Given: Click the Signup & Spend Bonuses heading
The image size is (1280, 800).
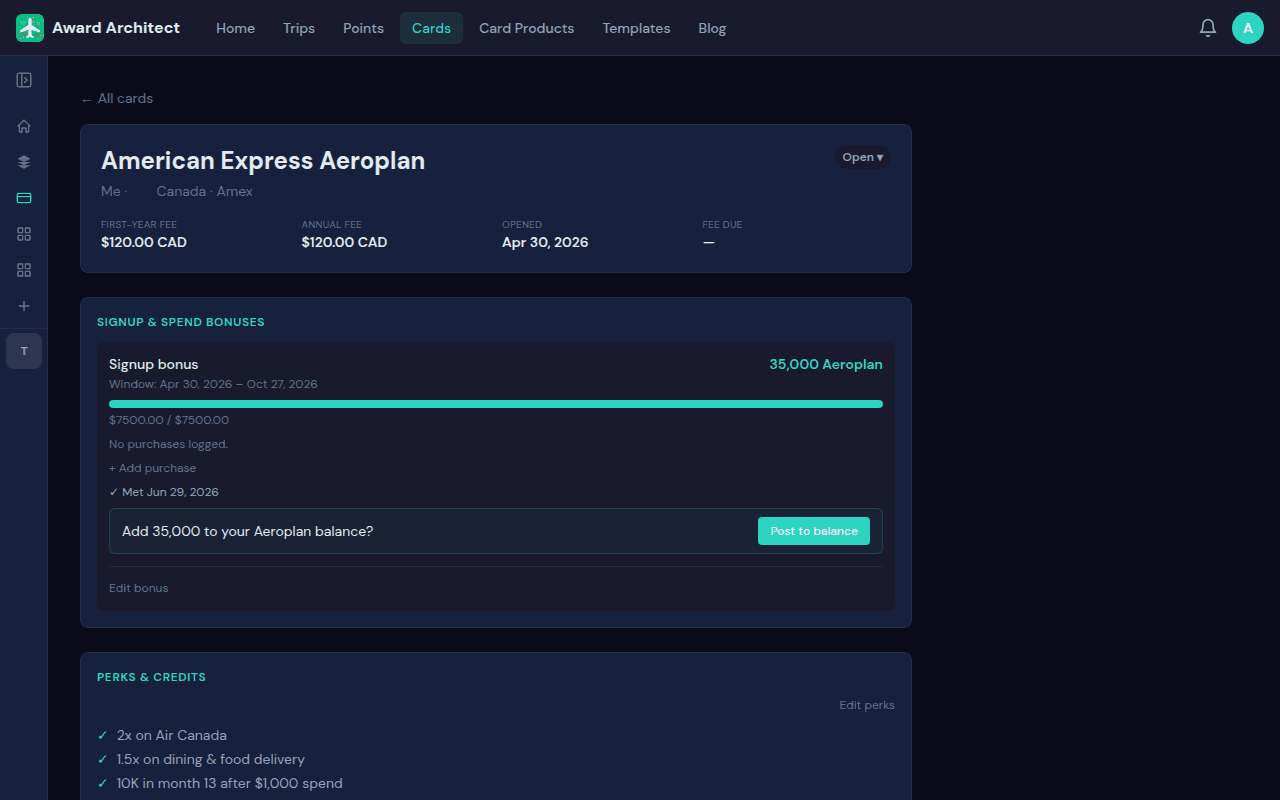Looking at the screenshot, I should [181, 322].
